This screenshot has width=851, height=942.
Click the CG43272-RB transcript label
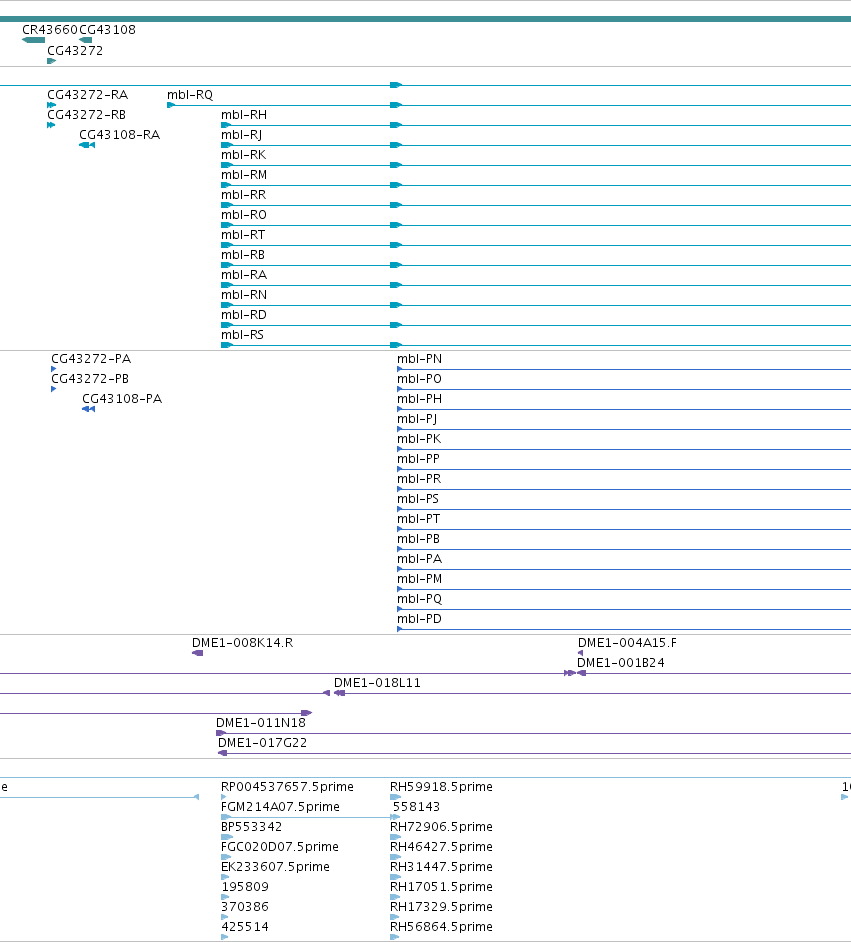[86, 114]
